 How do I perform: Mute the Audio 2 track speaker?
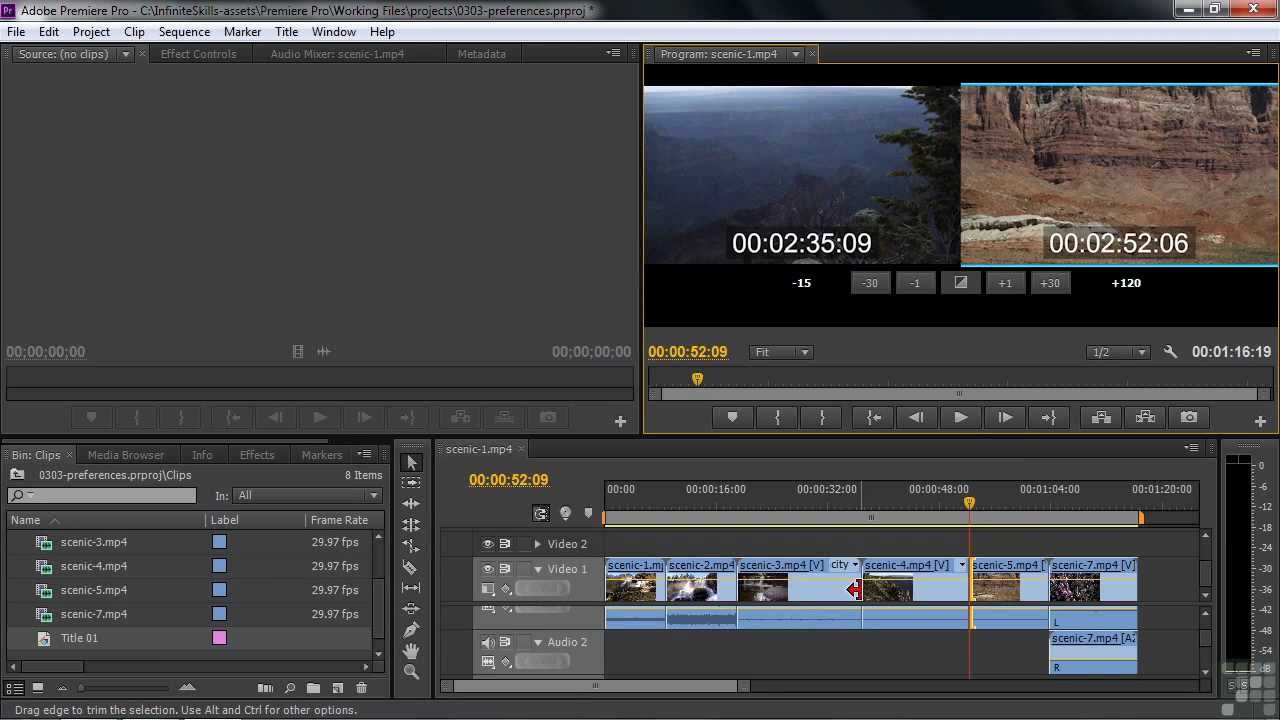488,642
